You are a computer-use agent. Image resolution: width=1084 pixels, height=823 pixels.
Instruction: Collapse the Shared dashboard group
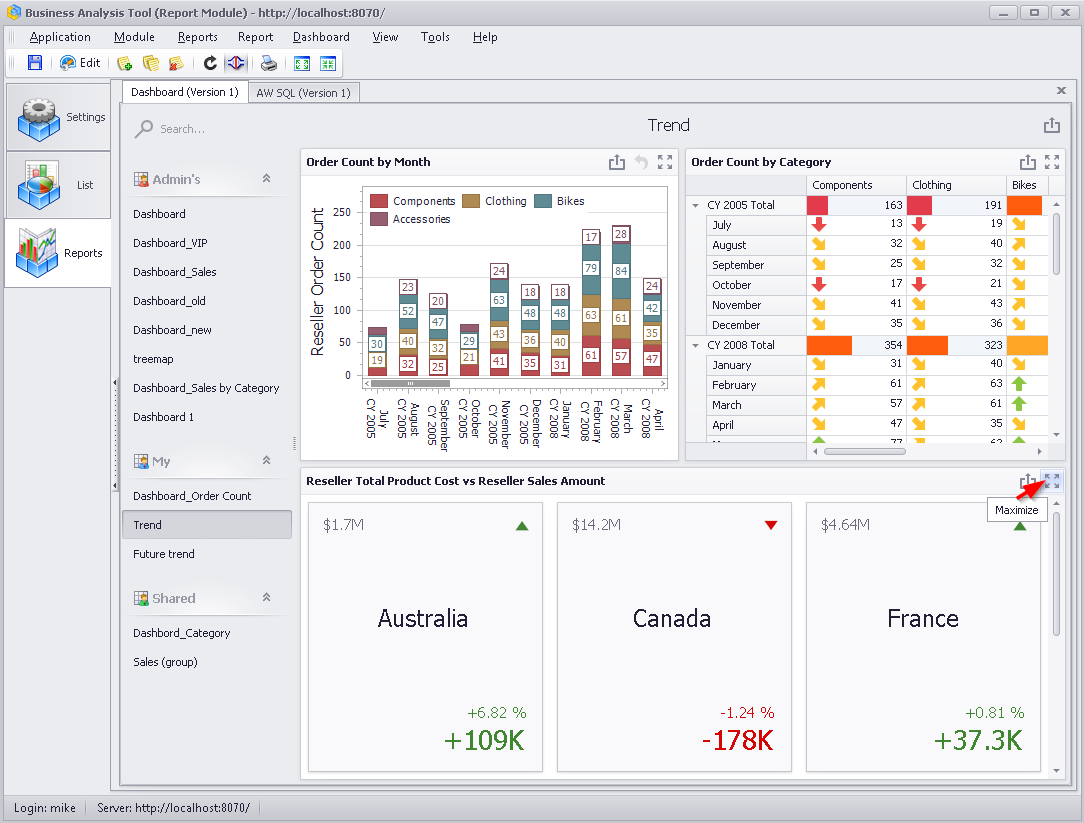point(266,598)
